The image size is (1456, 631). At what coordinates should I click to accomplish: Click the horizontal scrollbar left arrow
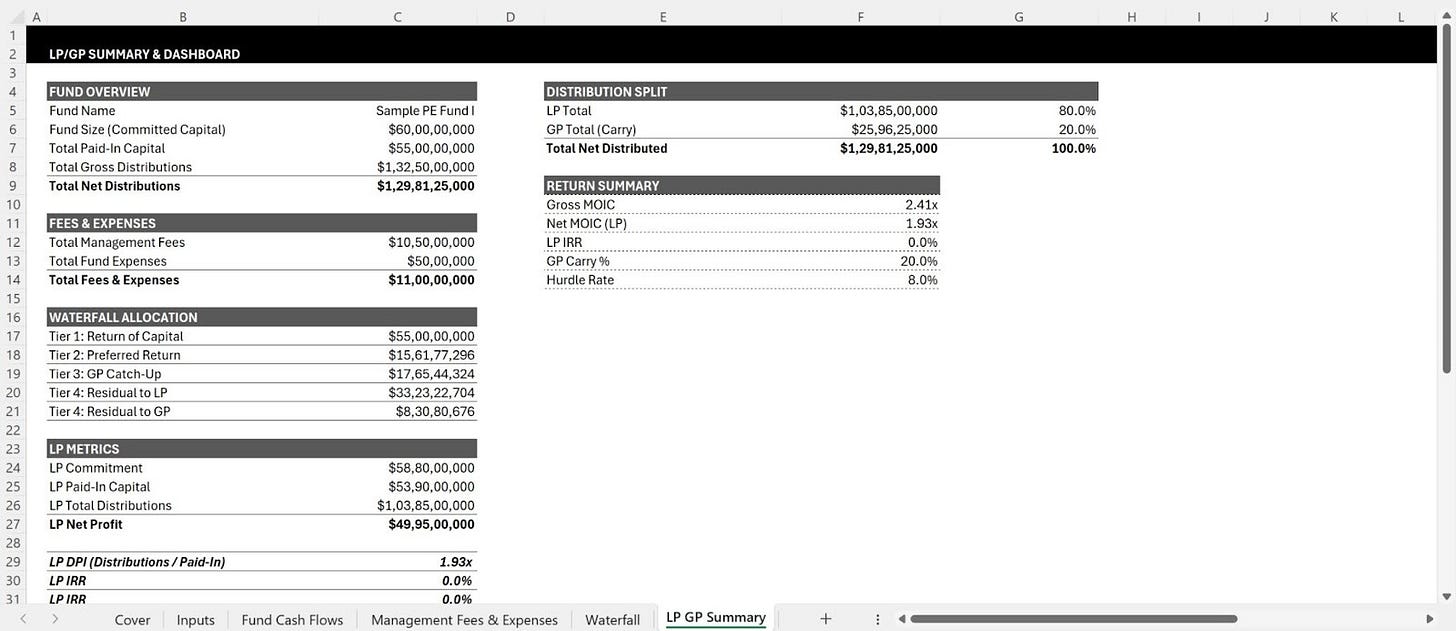tap(901, 620)
